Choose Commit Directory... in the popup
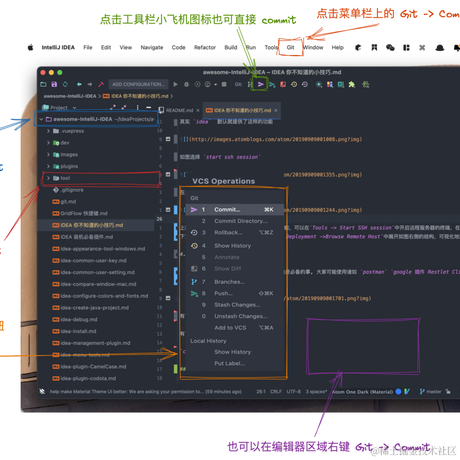This screenshot has height=460, width=460. click(235, 221)
